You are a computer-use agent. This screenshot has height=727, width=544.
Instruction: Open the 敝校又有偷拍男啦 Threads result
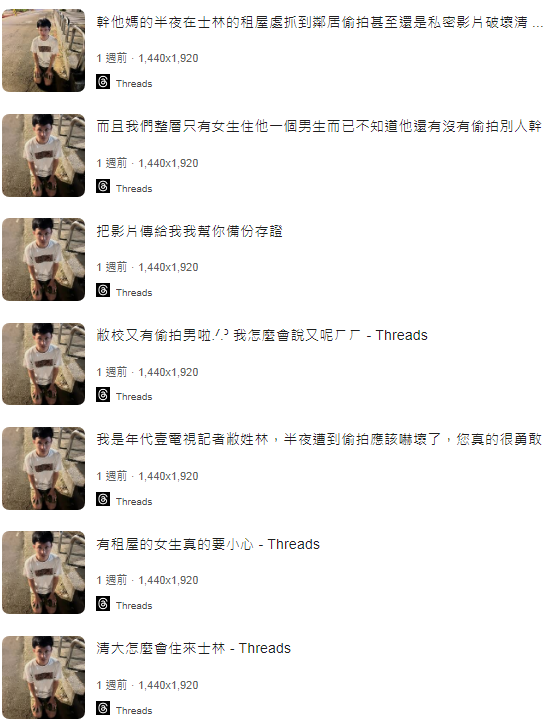262,335
